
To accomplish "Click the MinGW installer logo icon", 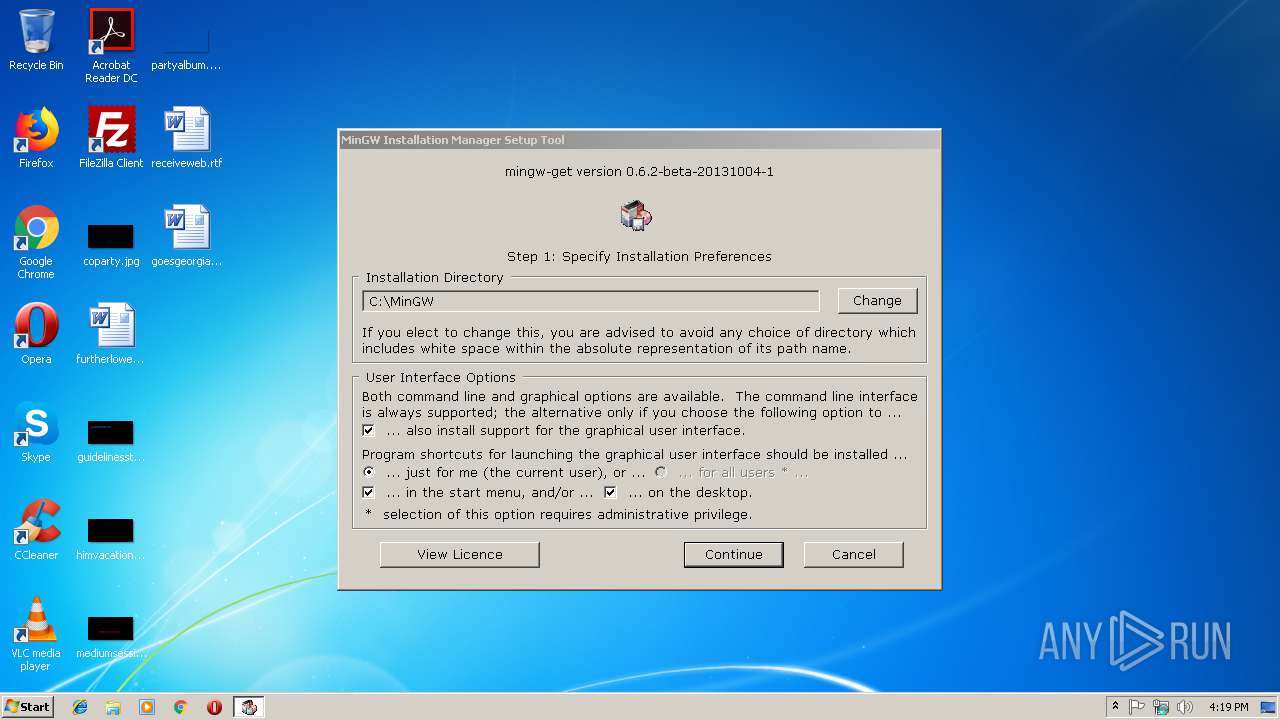I will [636, 215].
